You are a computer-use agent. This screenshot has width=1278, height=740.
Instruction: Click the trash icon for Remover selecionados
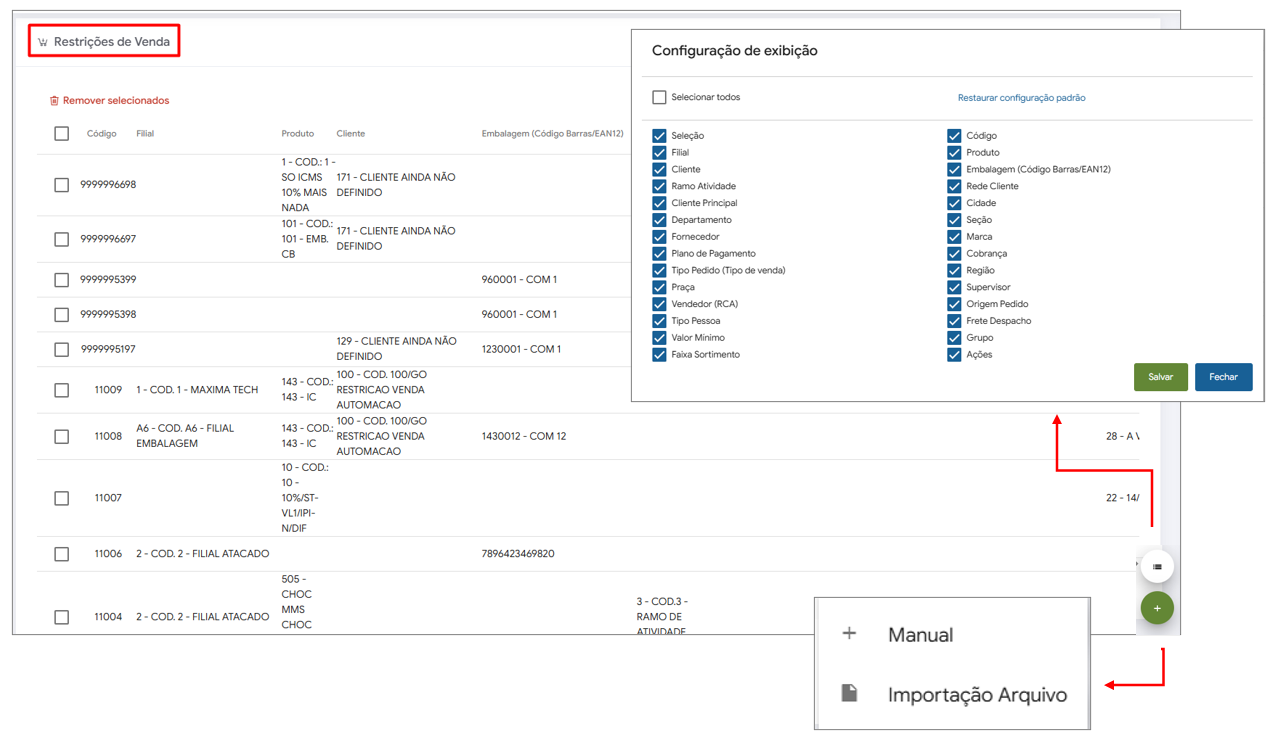point(54,101)
